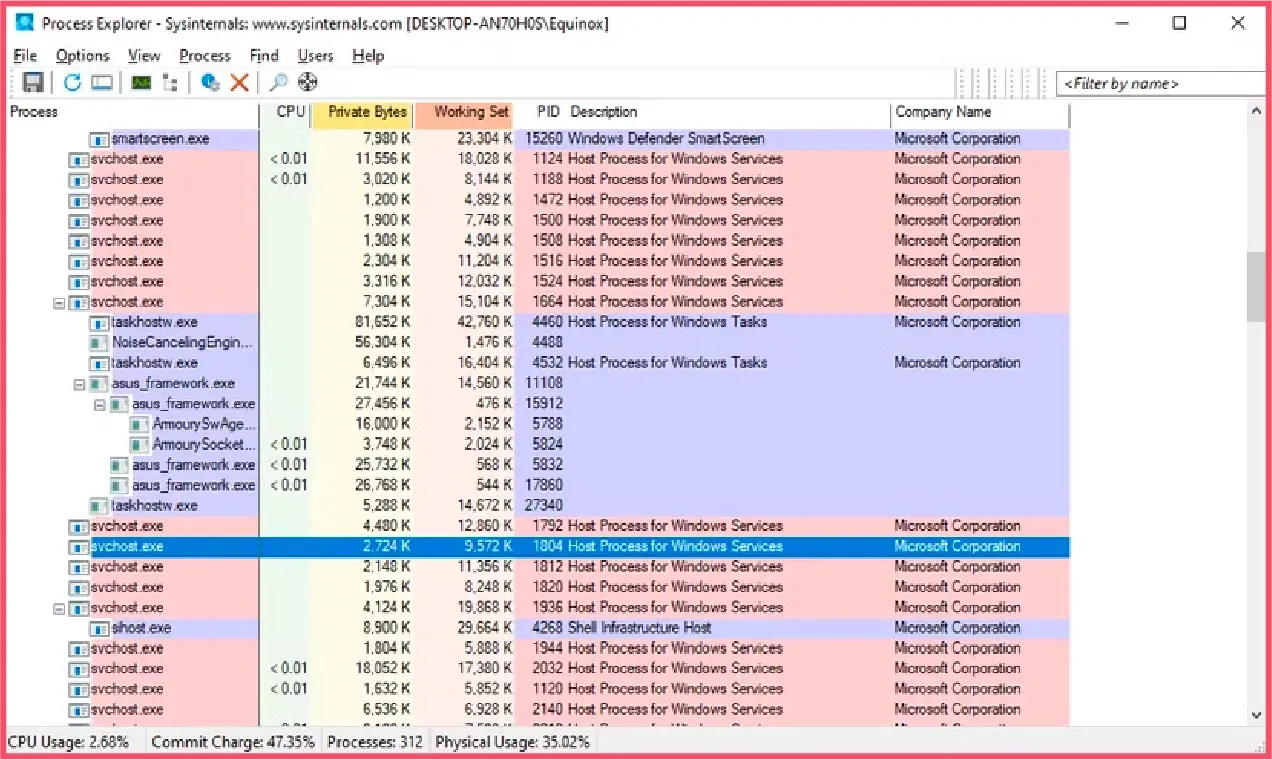Open the Process menu
Viewport: 1272px width, 760px height.
tap(204, 56)
